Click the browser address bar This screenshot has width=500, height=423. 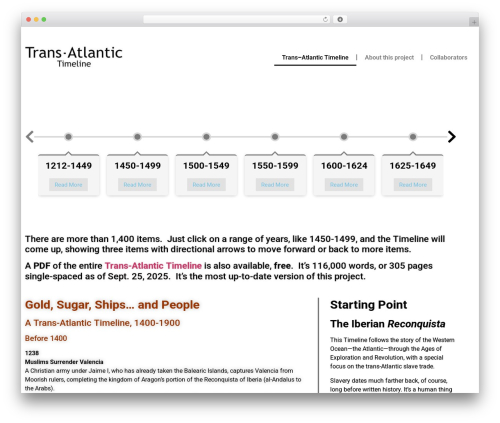tap(237, 19)
